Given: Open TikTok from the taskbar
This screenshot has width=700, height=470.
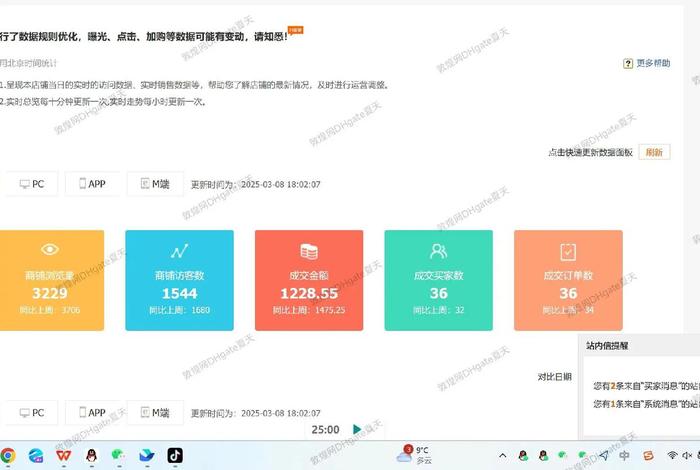Looking at the screenshot, I should pyautogui.click(x=175, y=455).
